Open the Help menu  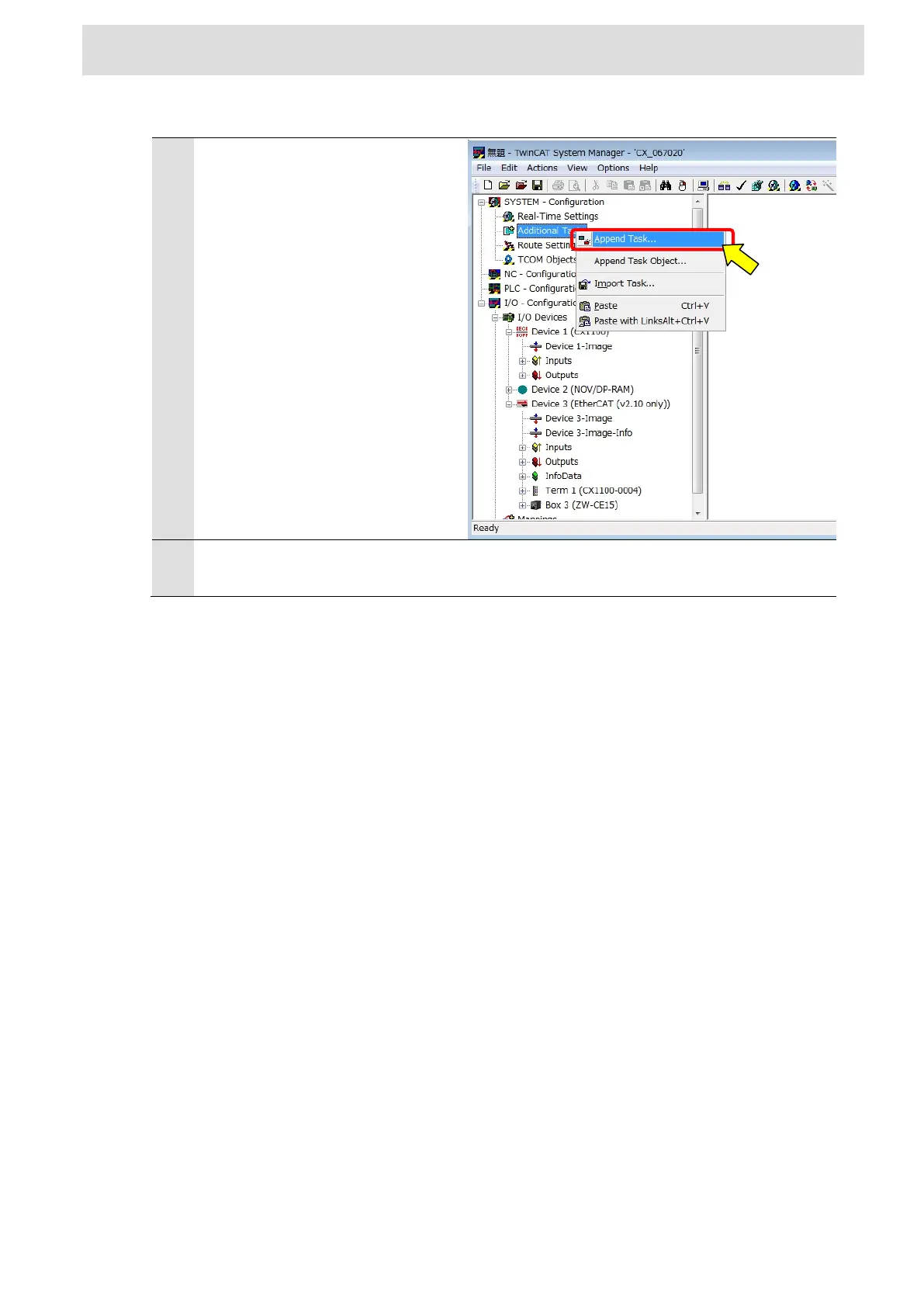pos(649,168)
